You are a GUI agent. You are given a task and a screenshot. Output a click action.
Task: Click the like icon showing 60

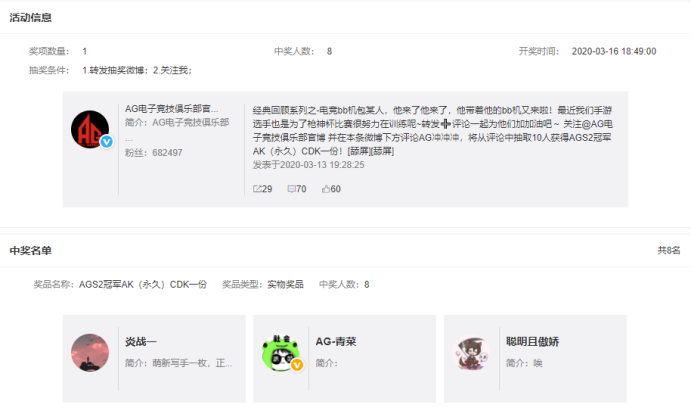click(326, 189)
